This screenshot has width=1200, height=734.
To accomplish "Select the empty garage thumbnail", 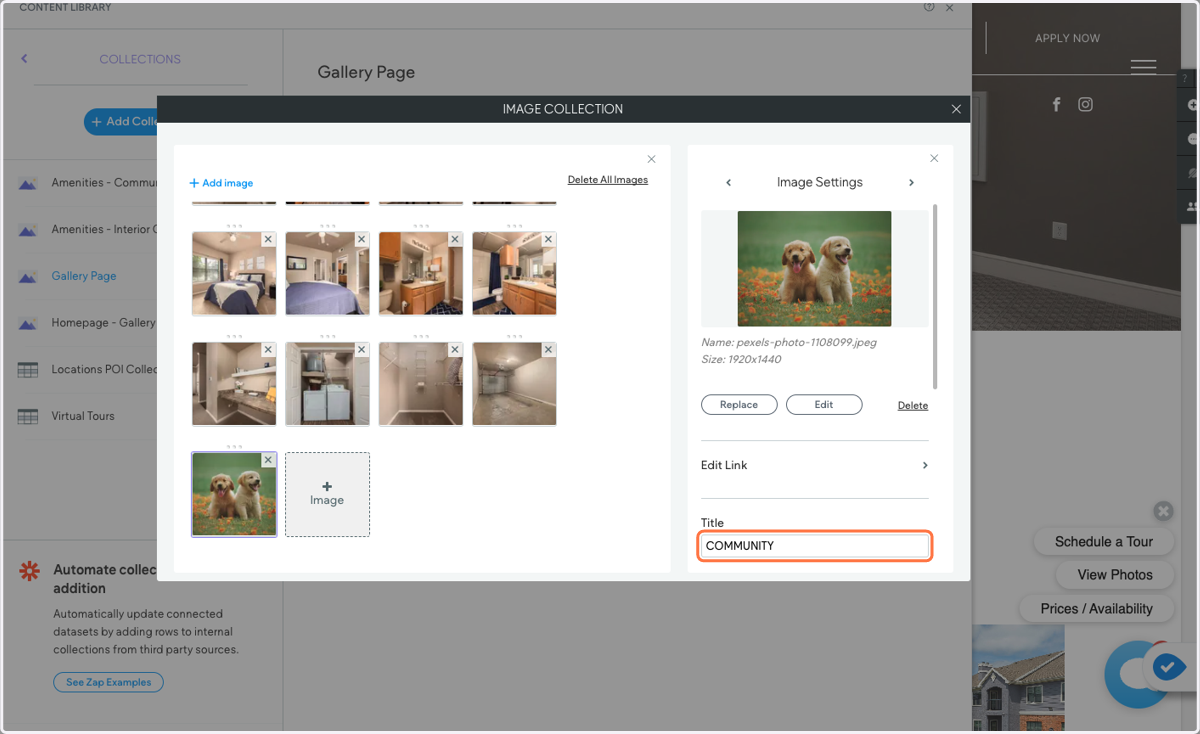I will click(514, 384).
